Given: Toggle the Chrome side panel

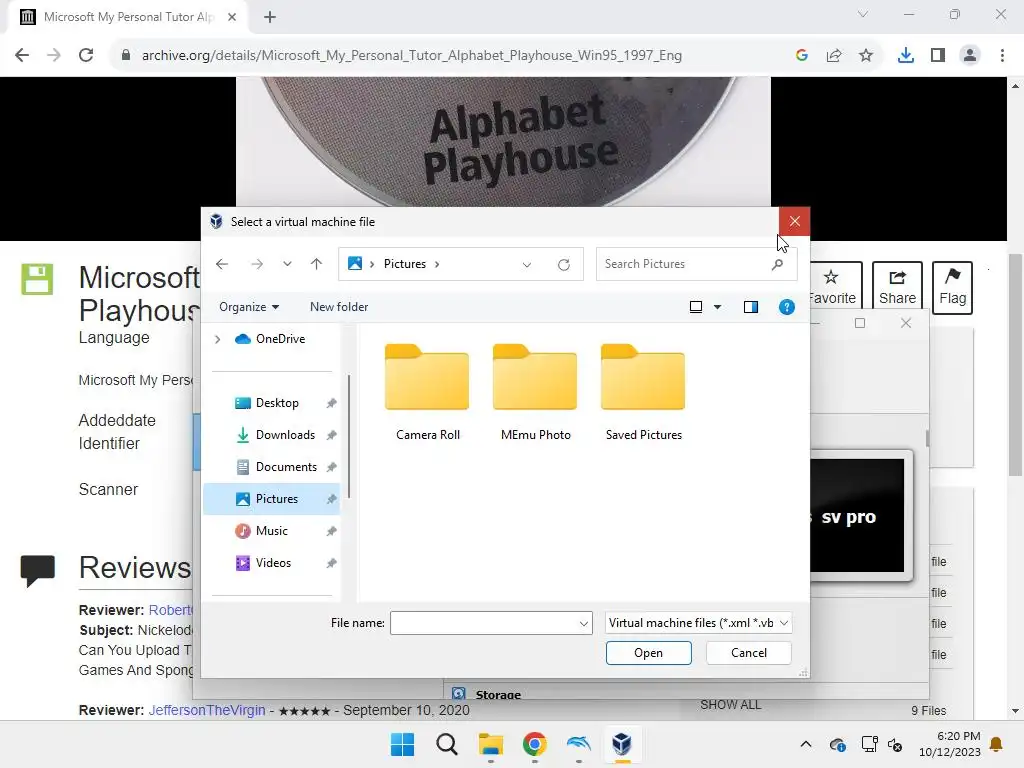Looking at the screenshot, I should [938, 56].
